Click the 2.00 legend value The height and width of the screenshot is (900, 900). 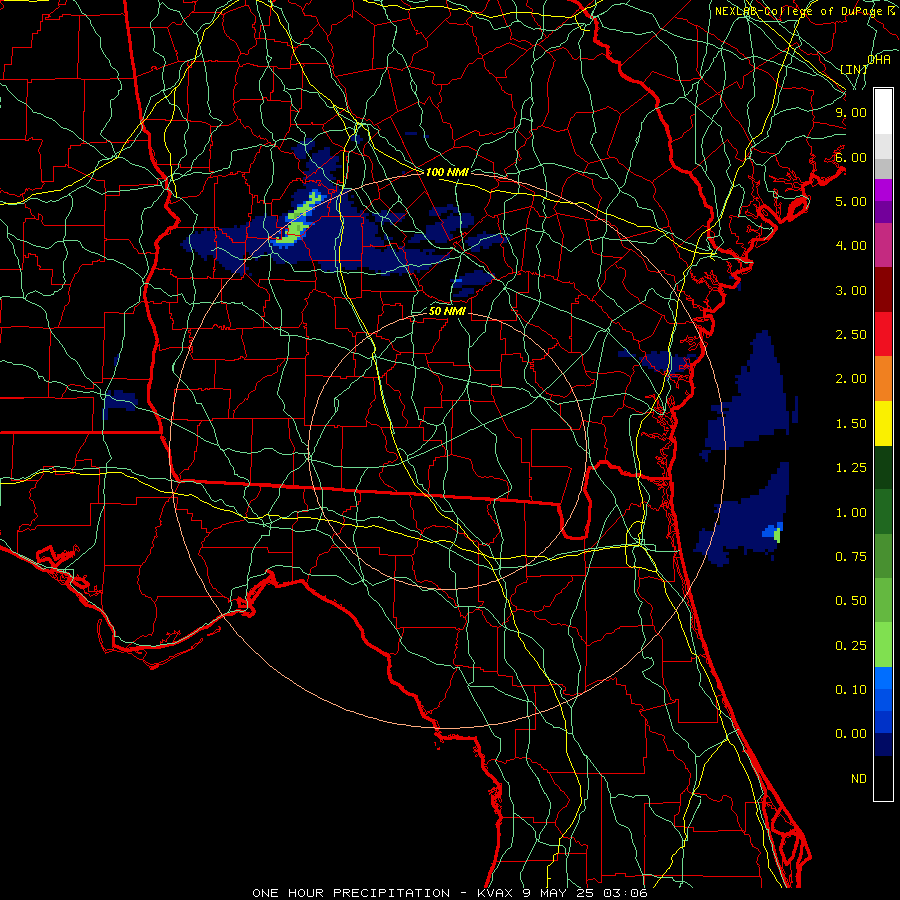(851, 379)
